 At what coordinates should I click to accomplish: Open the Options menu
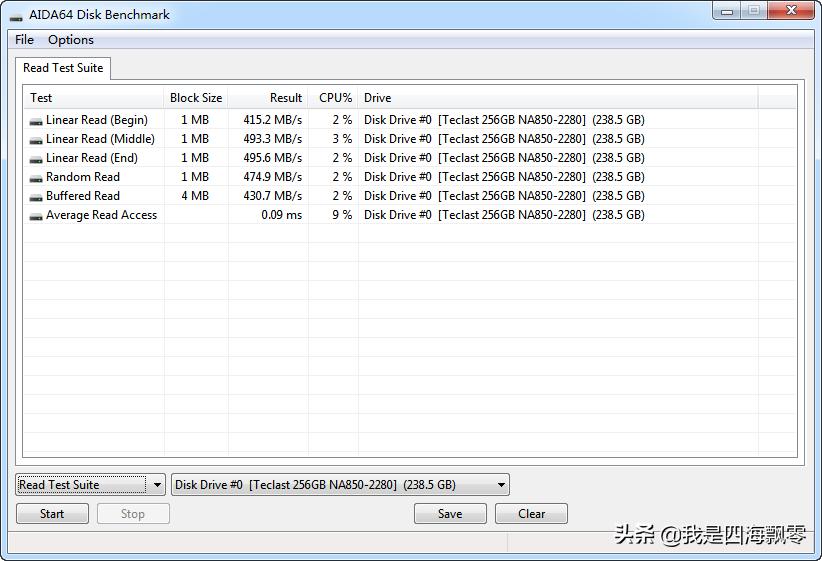pos(71,40)
